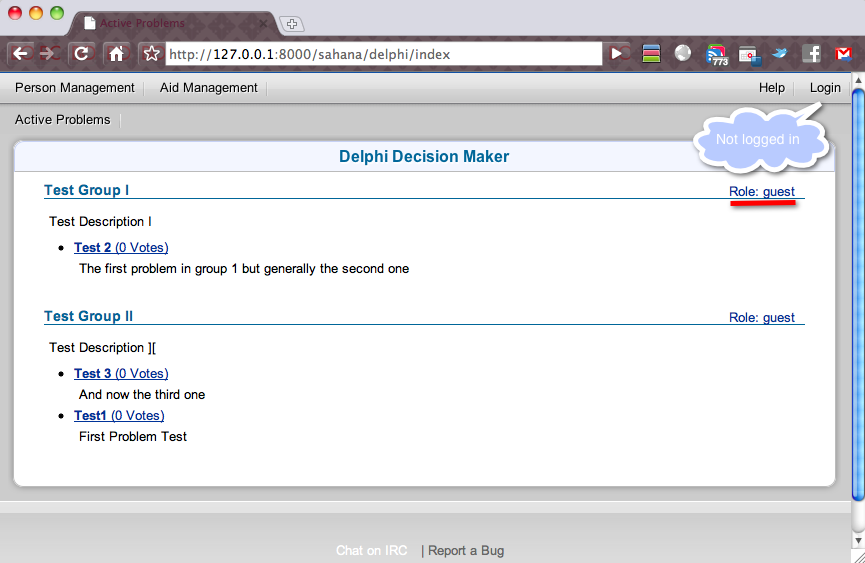Open the RSS feed extension showing 773

716,55
